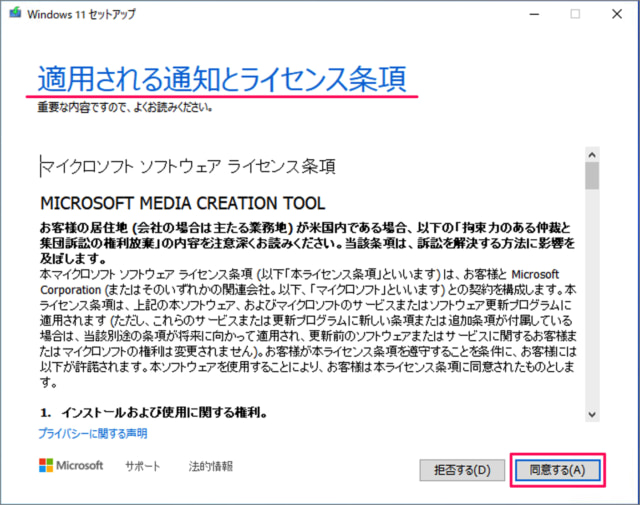
Task: Click the license scrollbar down arrow
Action: [x=592, y=414]
